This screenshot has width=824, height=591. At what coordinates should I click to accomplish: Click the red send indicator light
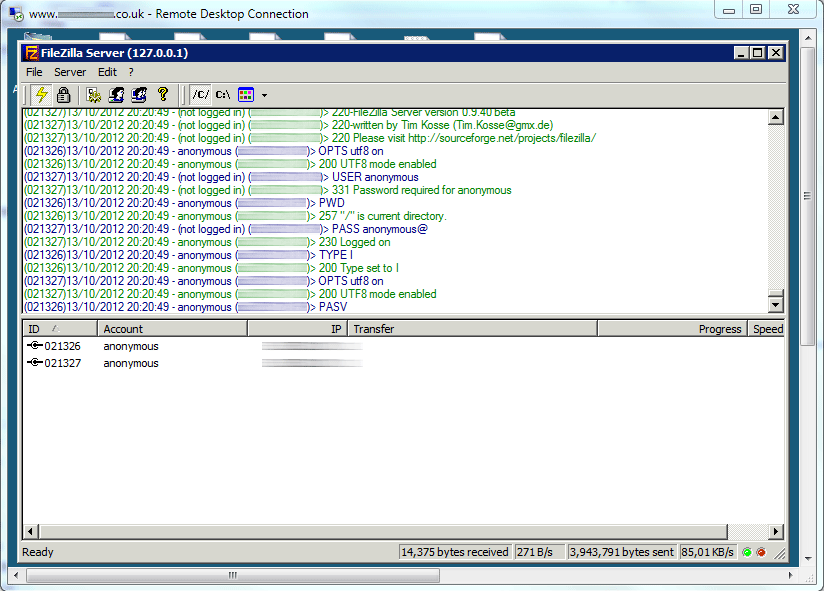(761, 552)
